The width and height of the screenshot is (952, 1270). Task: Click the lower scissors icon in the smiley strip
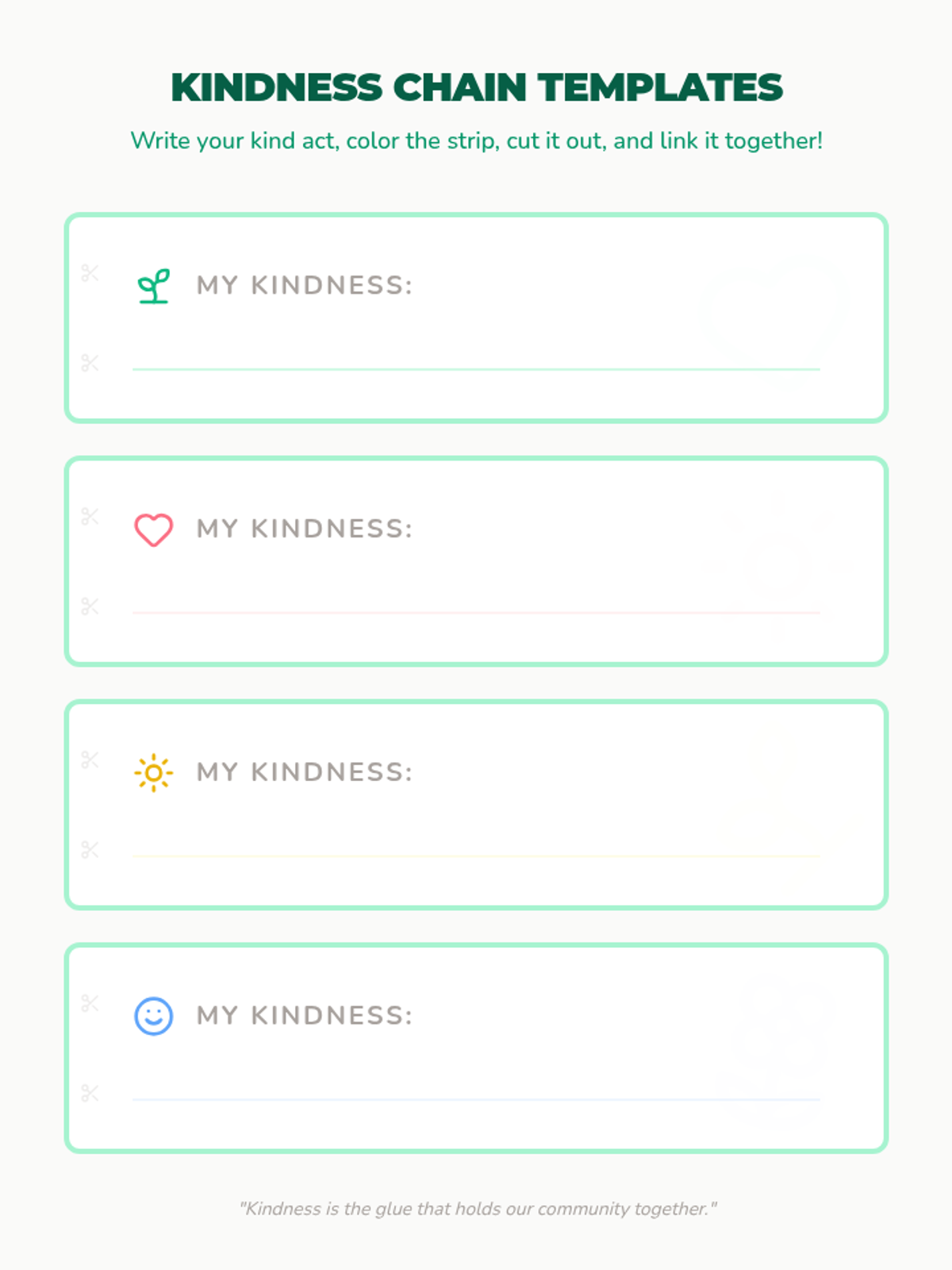90,1093
